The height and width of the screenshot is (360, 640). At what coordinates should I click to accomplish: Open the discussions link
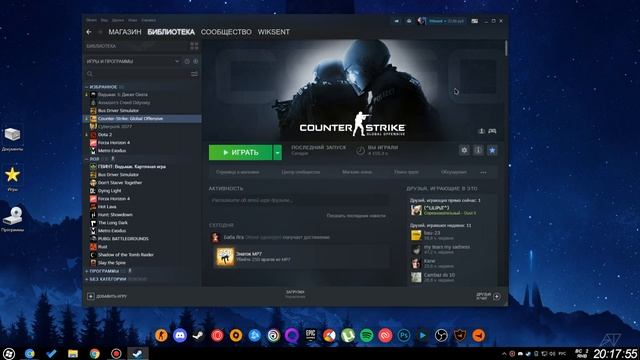[454, 172]
